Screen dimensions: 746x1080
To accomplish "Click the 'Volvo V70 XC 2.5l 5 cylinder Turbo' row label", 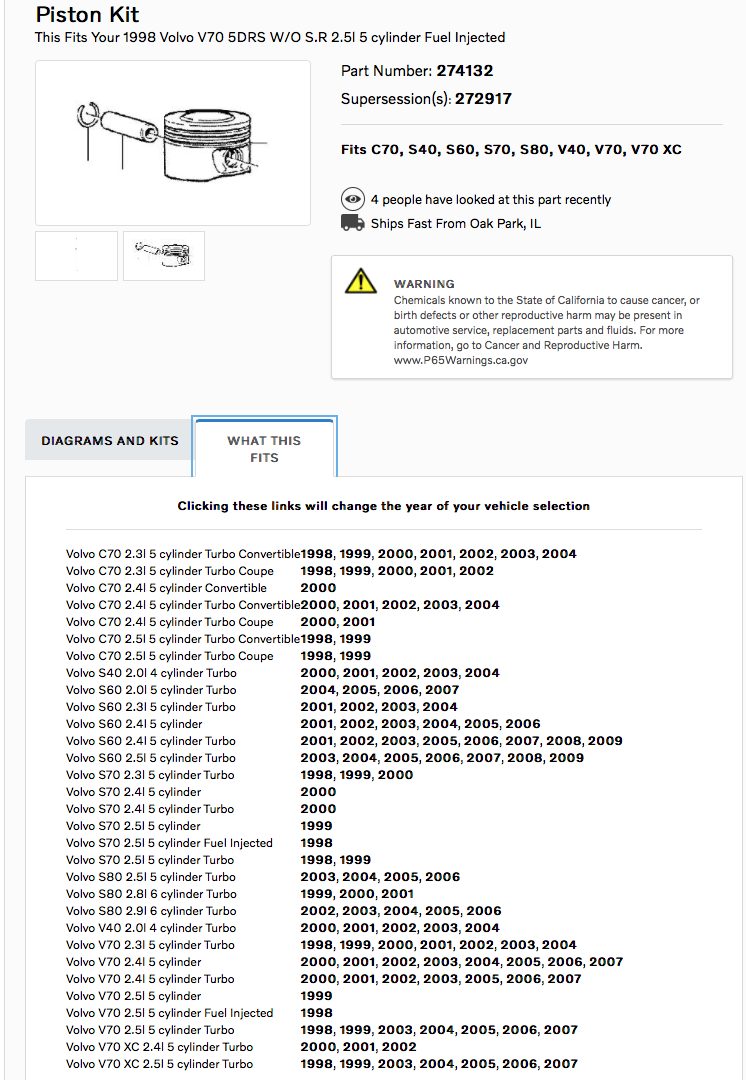I will point(160,1064).
